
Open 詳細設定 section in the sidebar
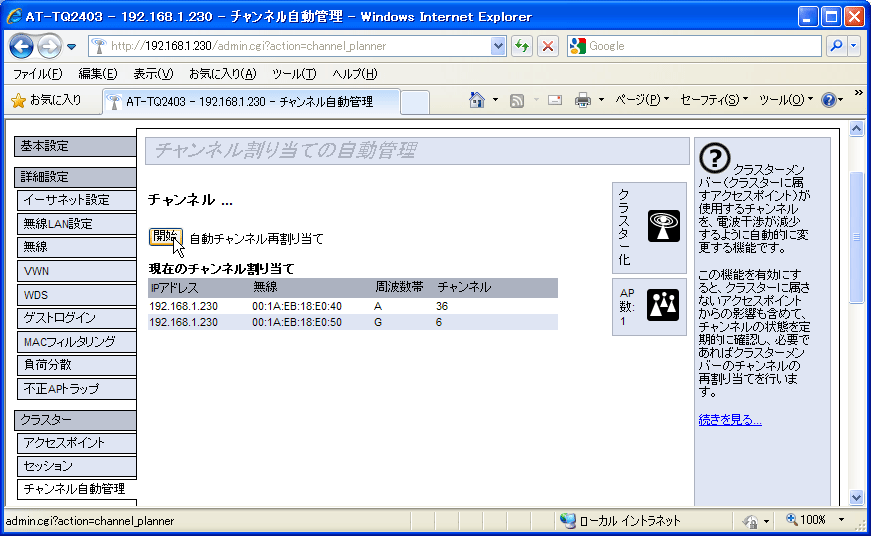pos(75,177)
